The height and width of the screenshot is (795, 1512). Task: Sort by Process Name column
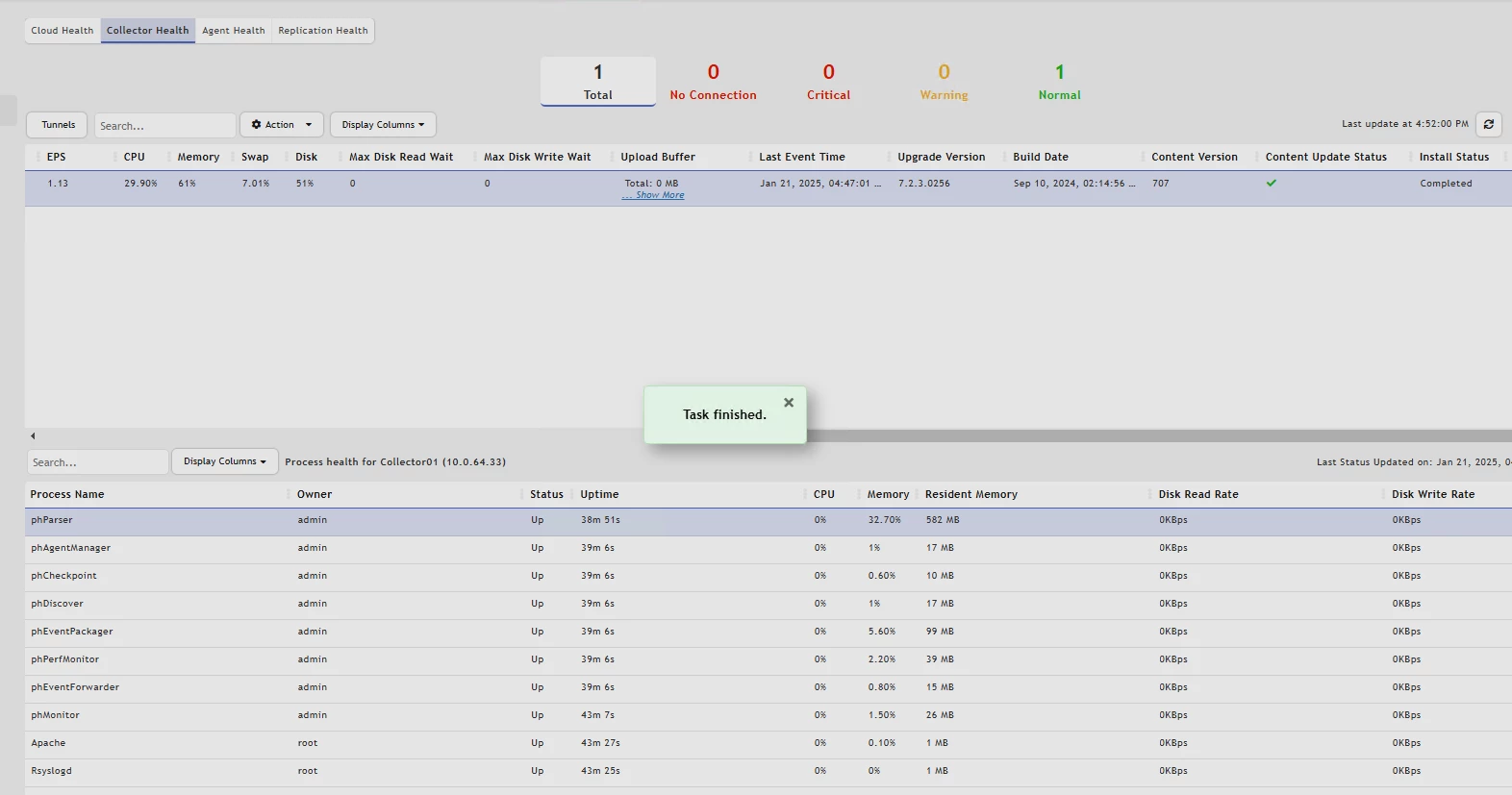(67, 494)
